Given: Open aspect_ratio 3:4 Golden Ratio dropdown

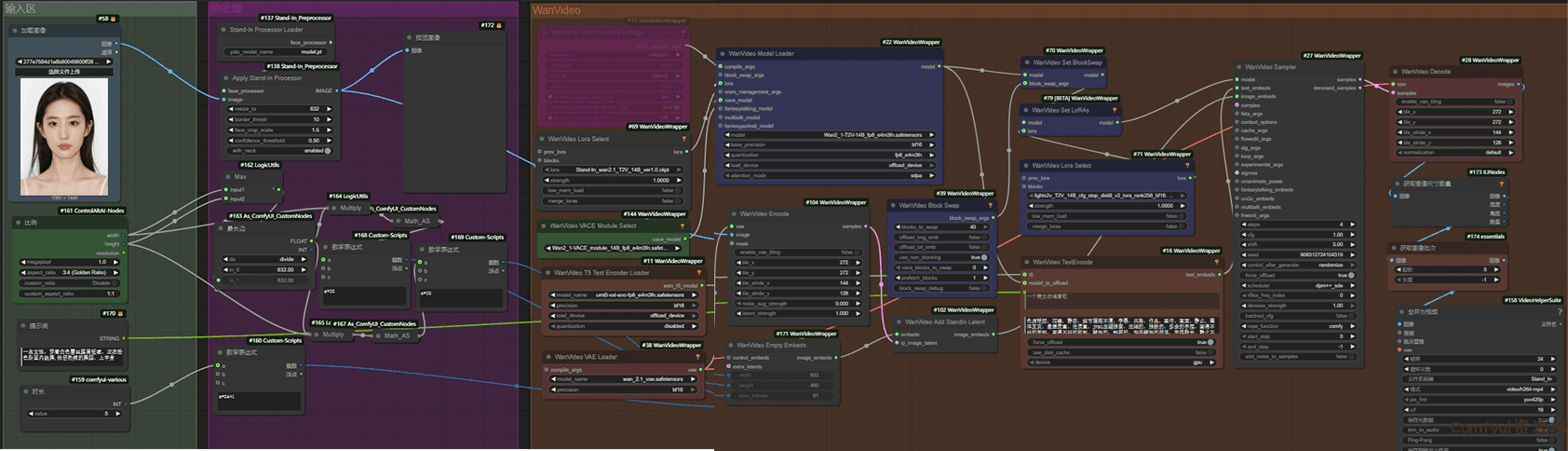Looking at the screenshot, I should pyautogui.click(x=70, y=272).
